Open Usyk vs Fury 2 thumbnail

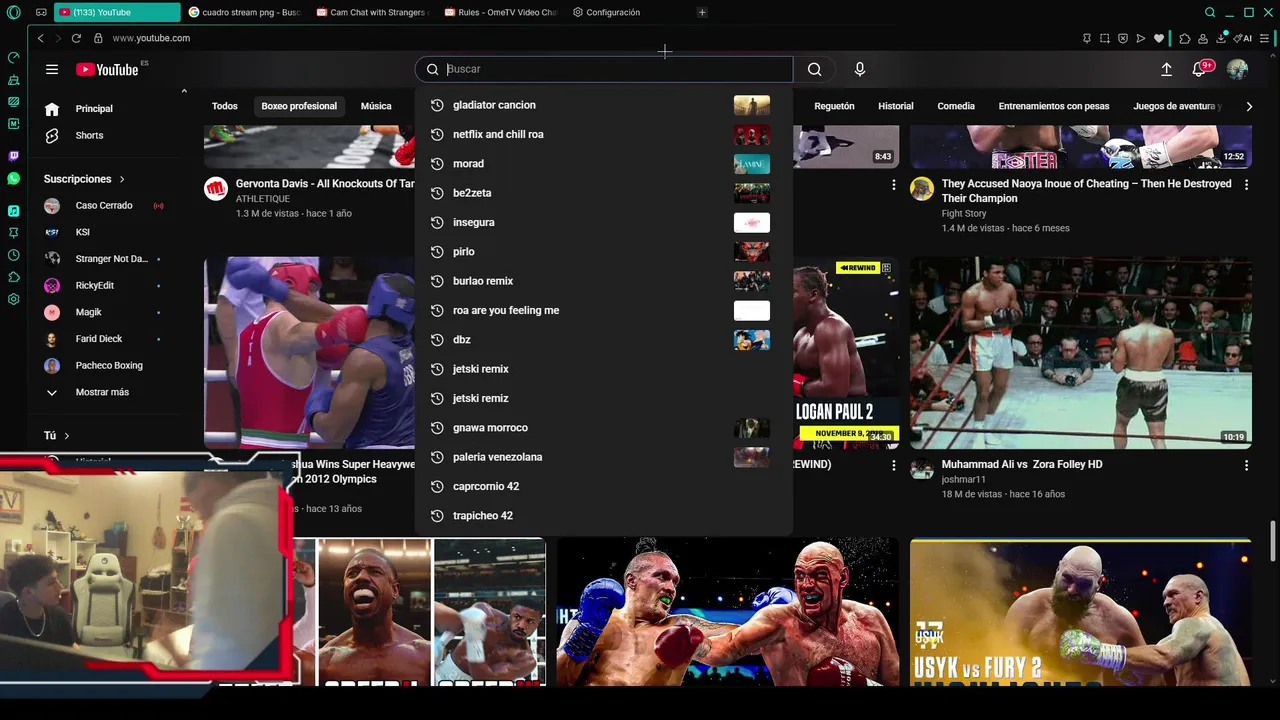(x=1081, y=612)
